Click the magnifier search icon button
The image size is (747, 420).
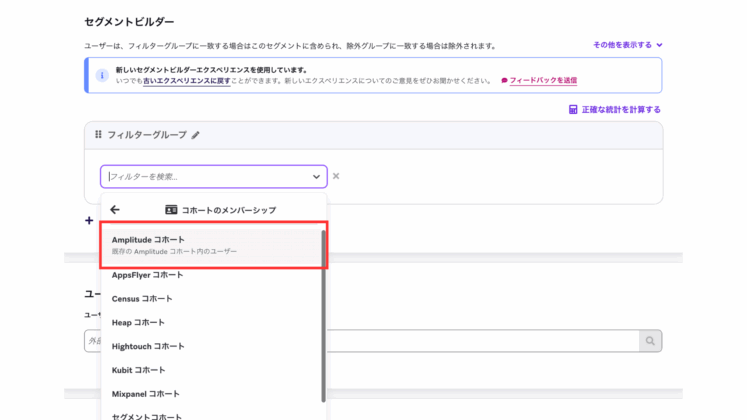click(650, 341)
